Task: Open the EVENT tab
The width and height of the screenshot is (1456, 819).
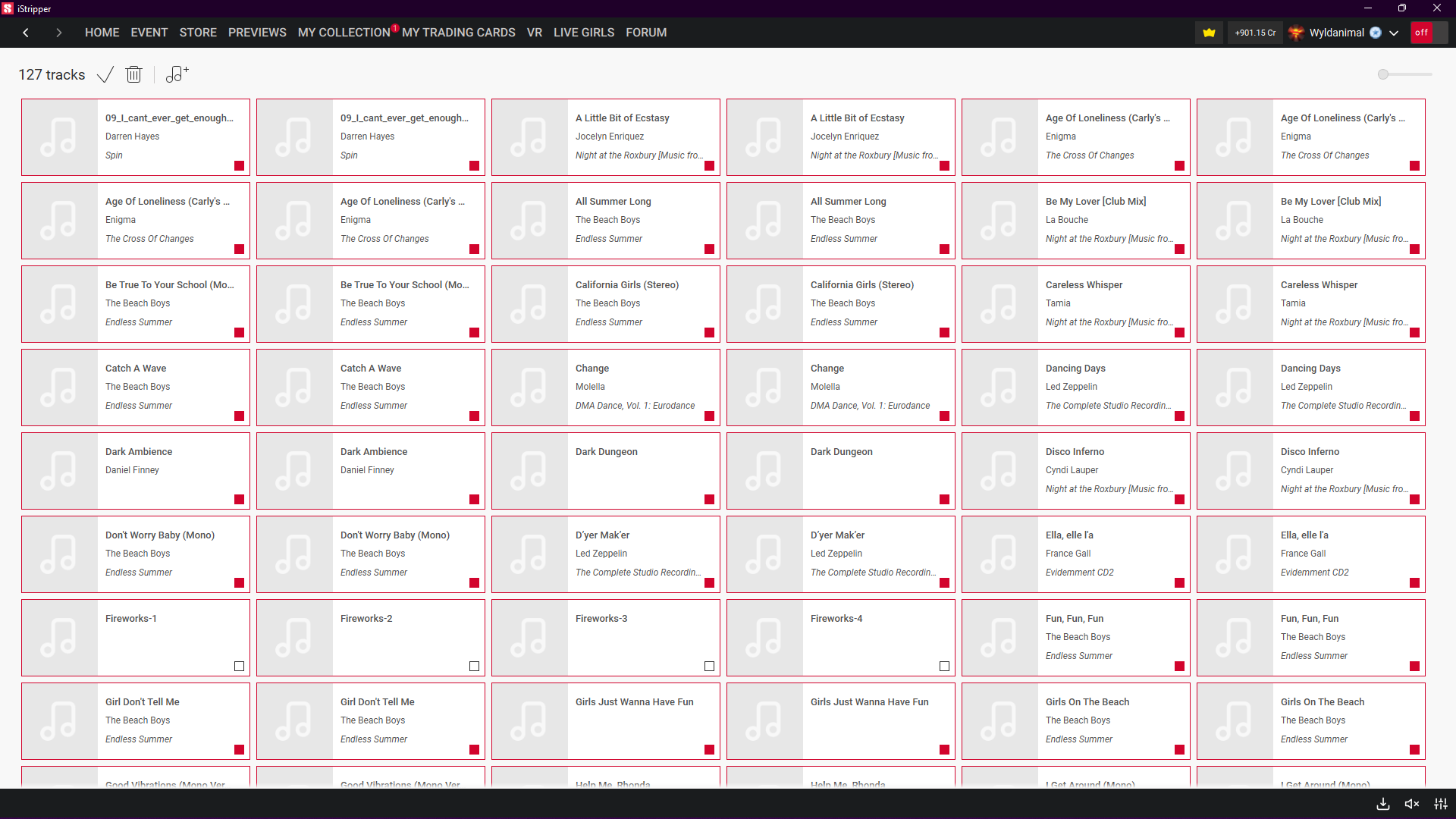Action: coord(149,33)
